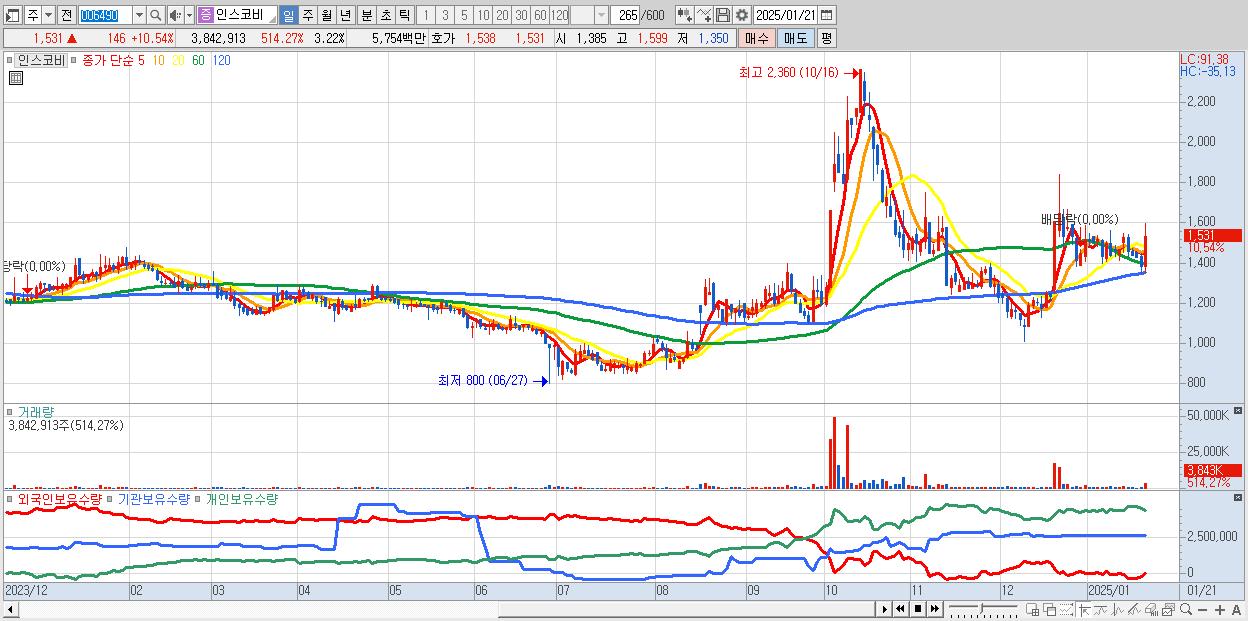
Task: Open the calendar date picker icon
Action: 827,15
